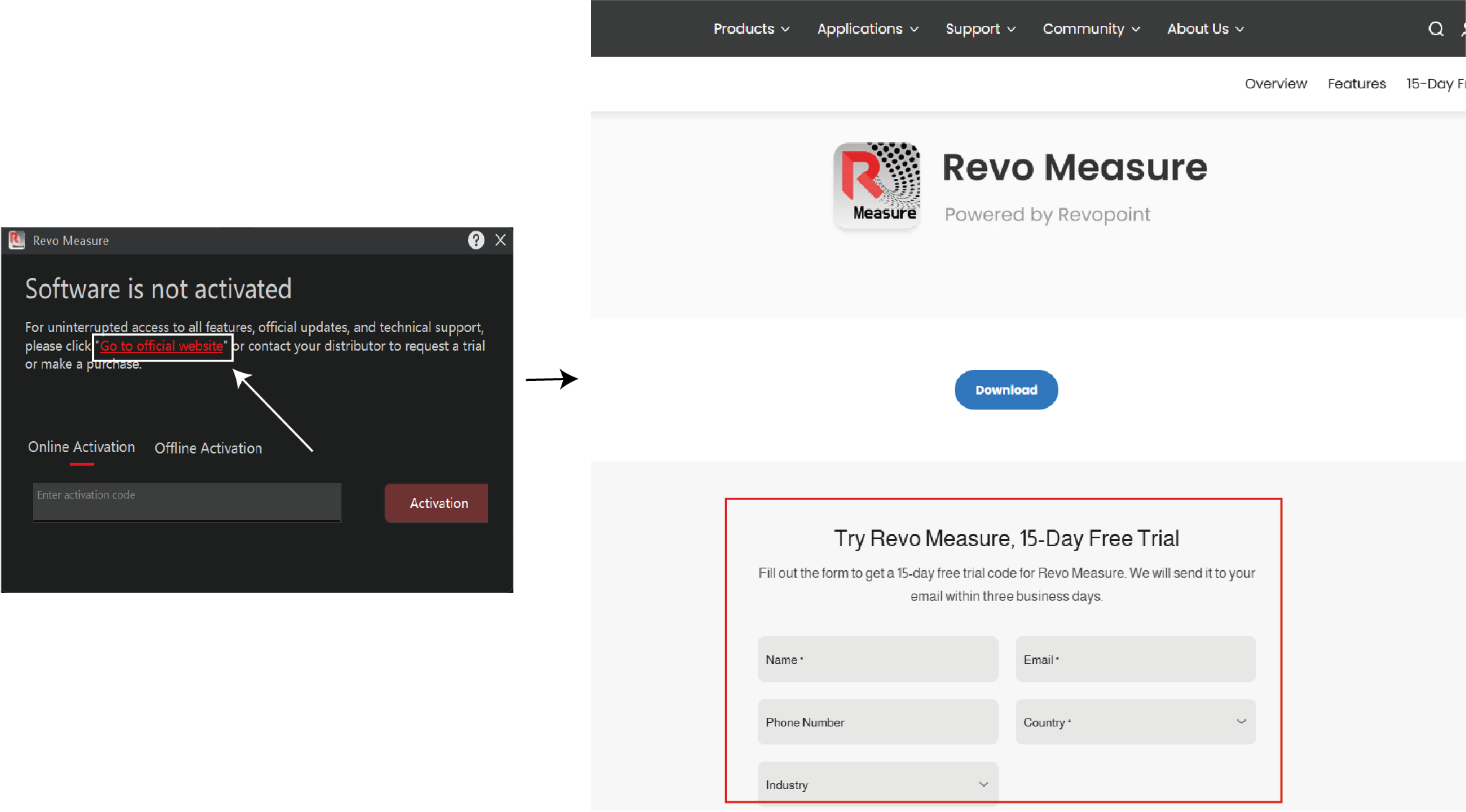
Task: Click the blue Download button
Action: click(x=1006, y=389)
